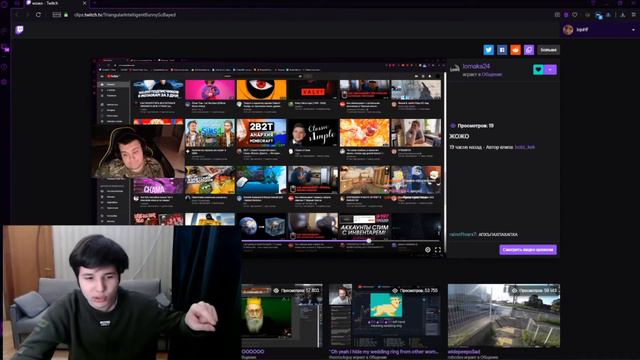Viewport: 640px width, 360px height.
Task: Open the clip thumbnail with 57 803 views
Action: (282, 316)
